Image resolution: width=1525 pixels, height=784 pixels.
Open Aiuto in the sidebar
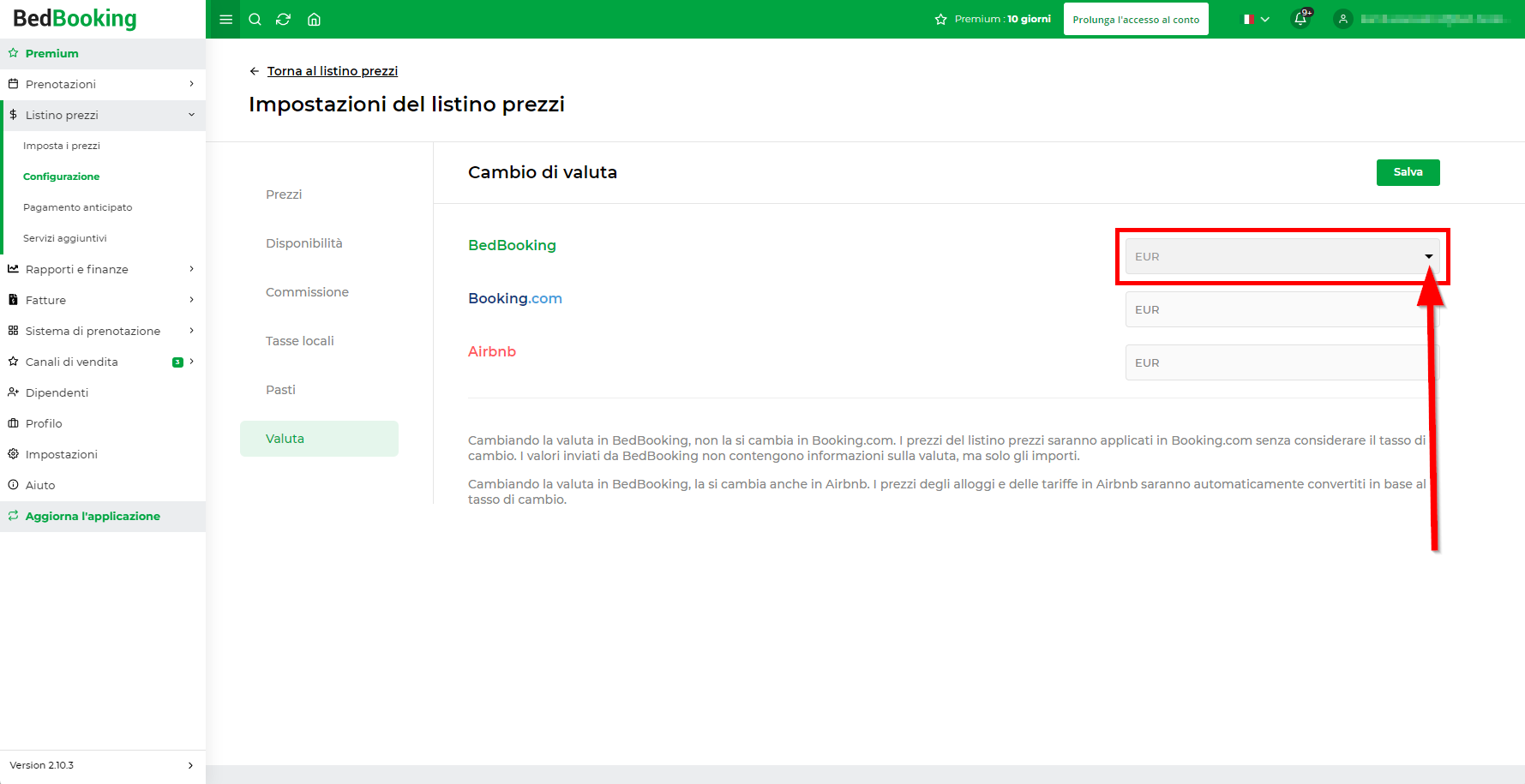point(103,485)
